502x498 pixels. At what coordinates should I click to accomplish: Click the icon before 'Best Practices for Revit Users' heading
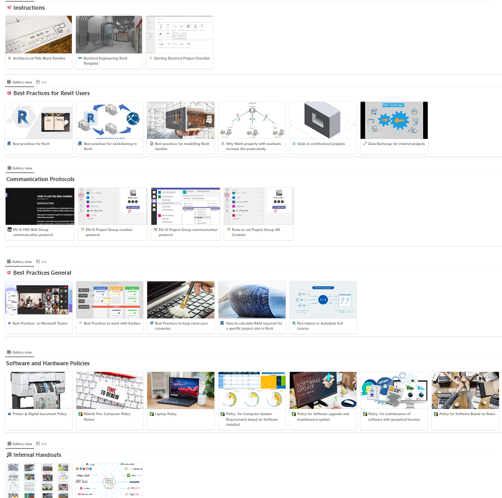[x=9, y=93]
